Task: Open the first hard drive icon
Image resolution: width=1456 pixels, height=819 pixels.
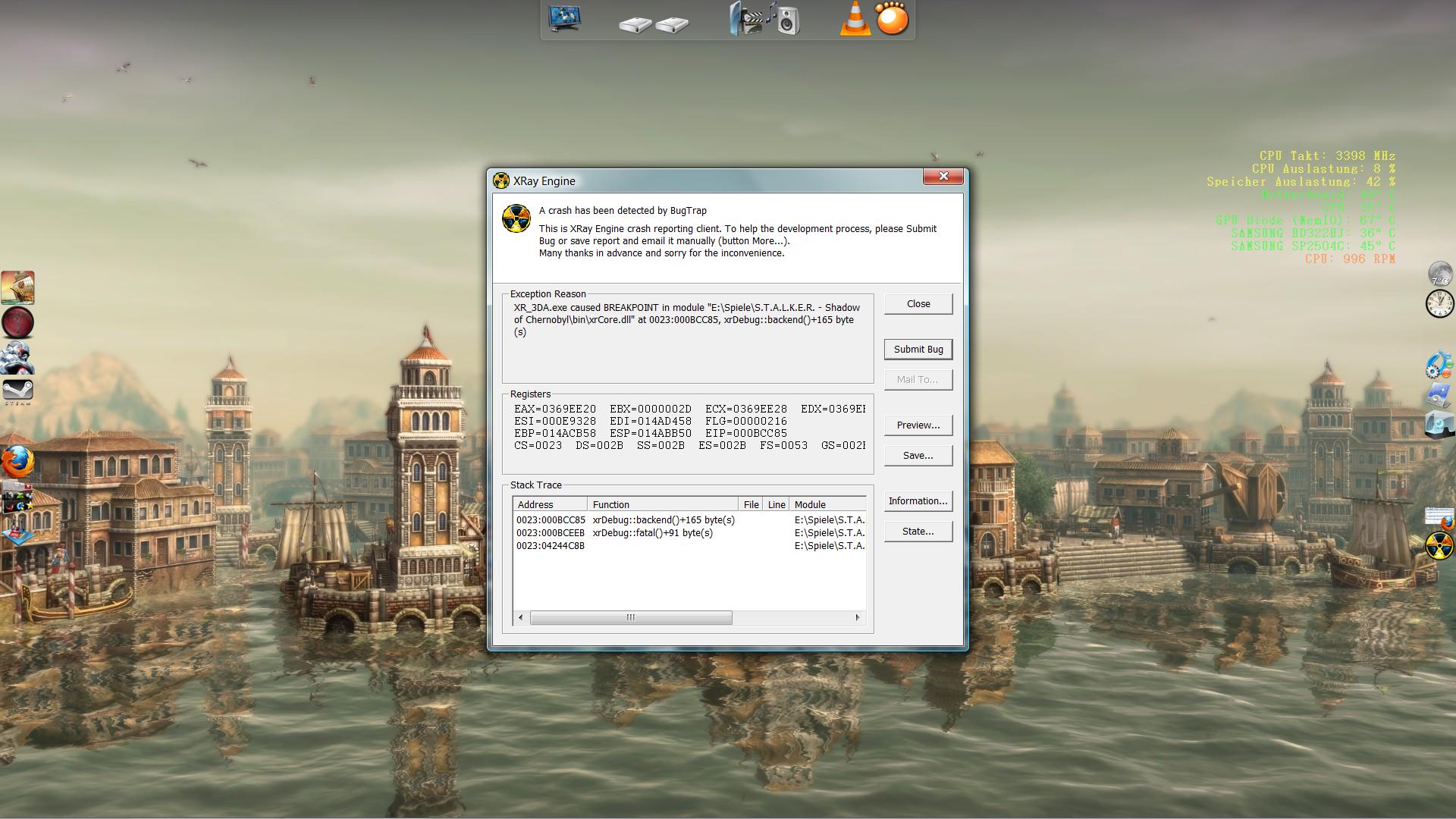Action: pyautogui.click(x=635, y=25)
